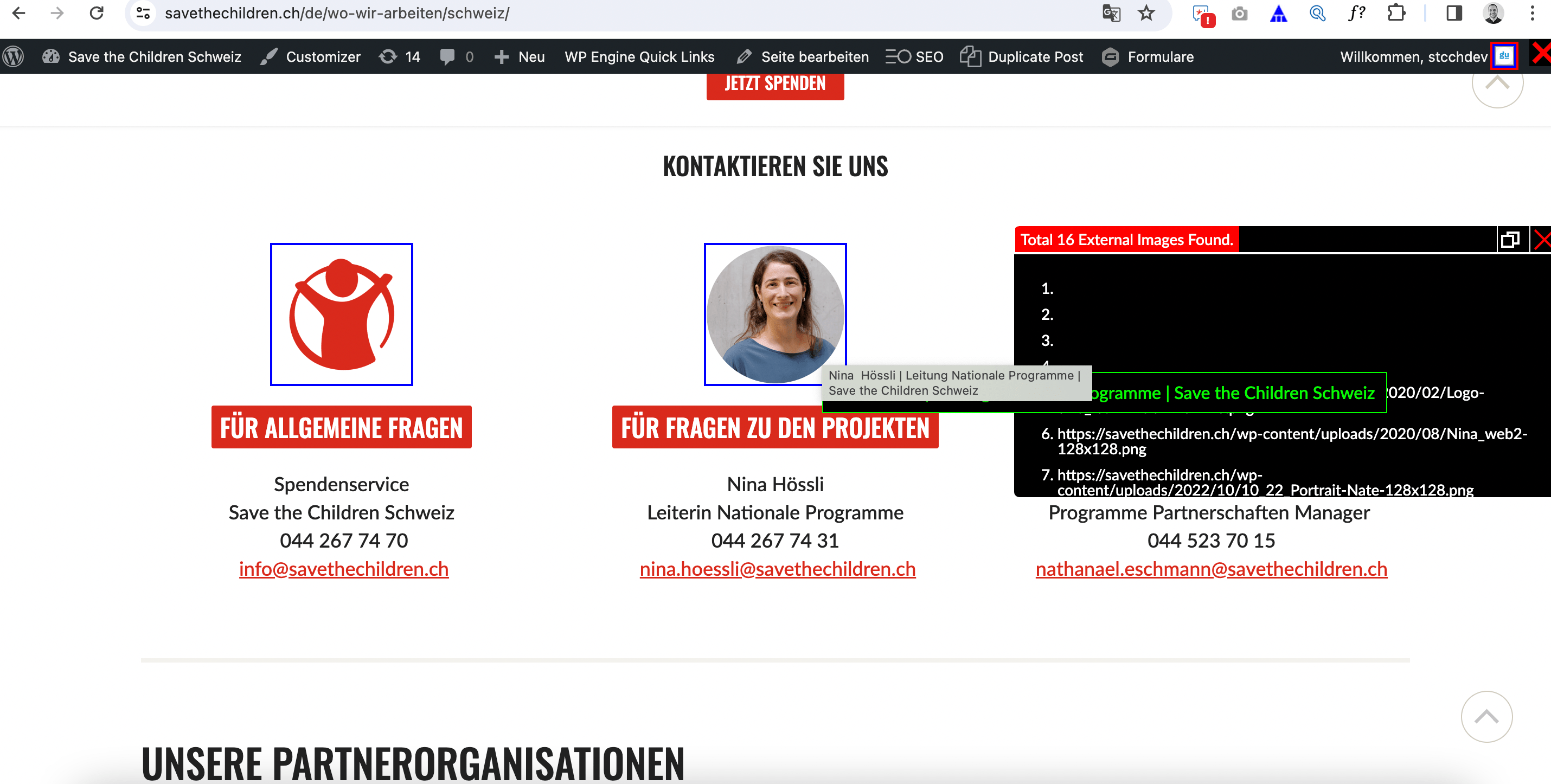Screen dimensions: 1551x784
Task: Click Duplicate Post in admin bar
Action: point(1021,56)
